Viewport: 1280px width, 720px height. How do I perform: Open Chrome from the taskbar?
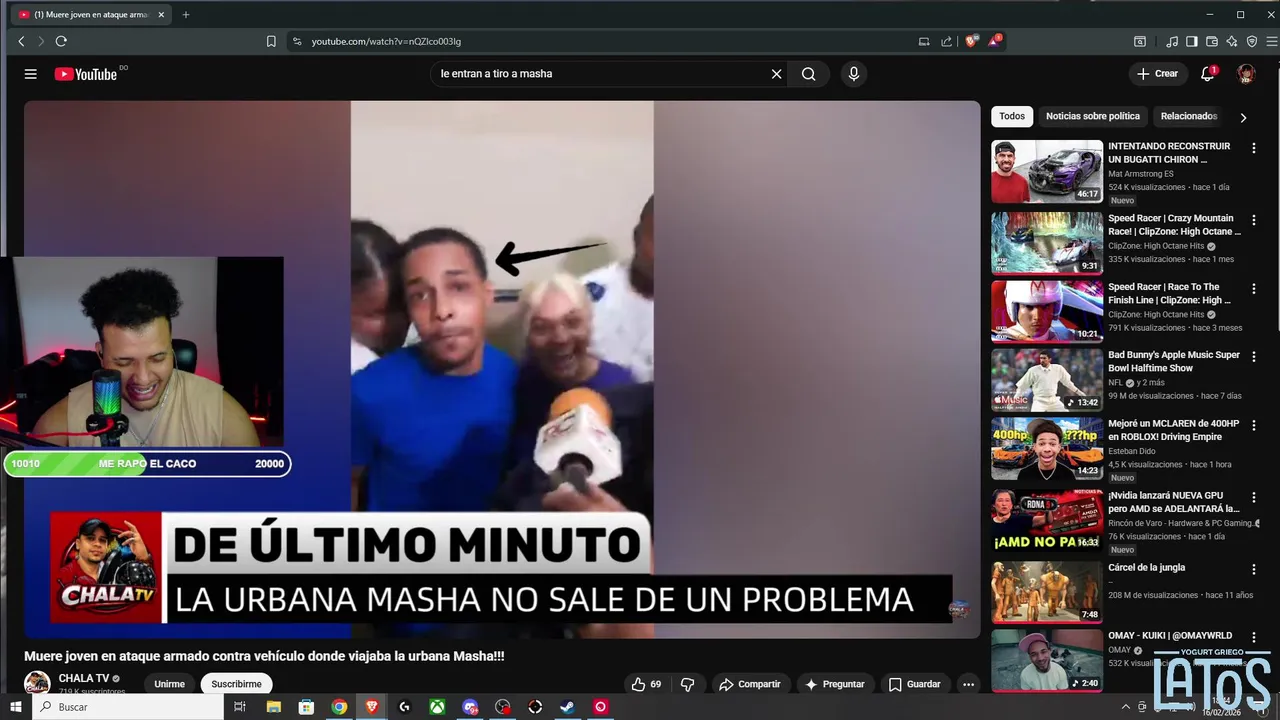click(339, 707)
